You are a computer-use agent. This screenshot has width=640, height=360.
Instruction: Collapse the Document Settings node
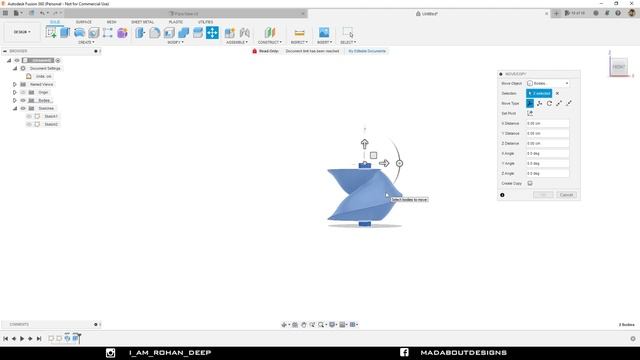point(15,69)
